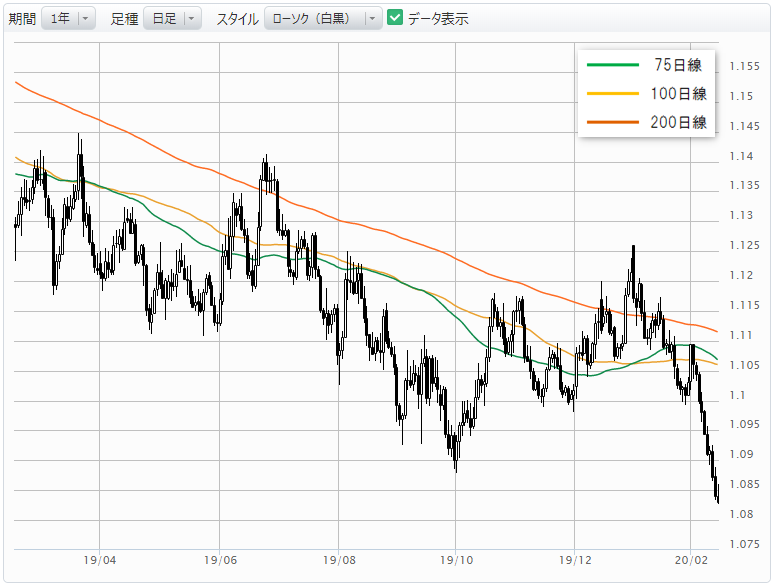Click the 1.155 price axis label

[744, 66]
